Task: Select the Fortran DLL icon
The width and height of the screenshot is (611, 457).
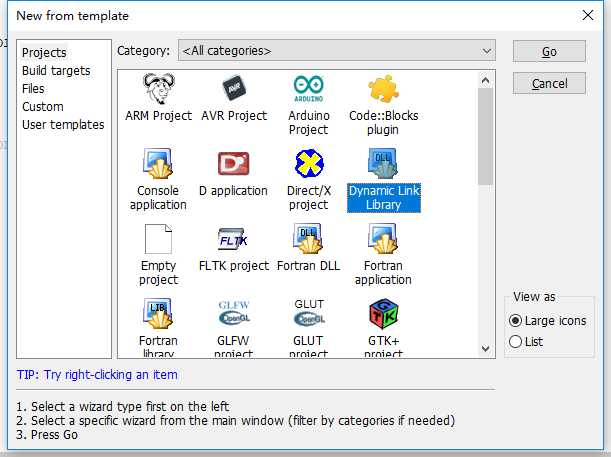Action: tap(308, 238)
